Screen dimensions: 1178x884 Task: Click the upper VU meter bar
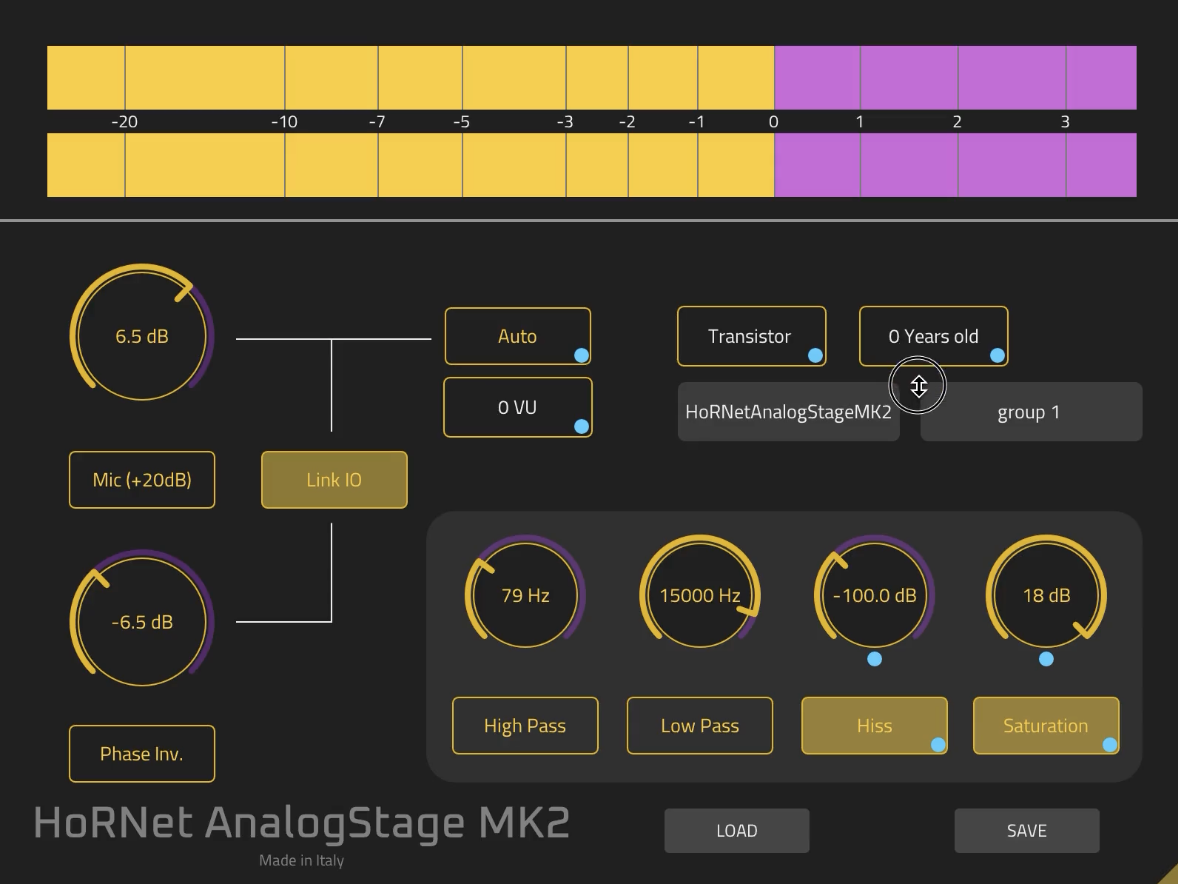(592, 77)
